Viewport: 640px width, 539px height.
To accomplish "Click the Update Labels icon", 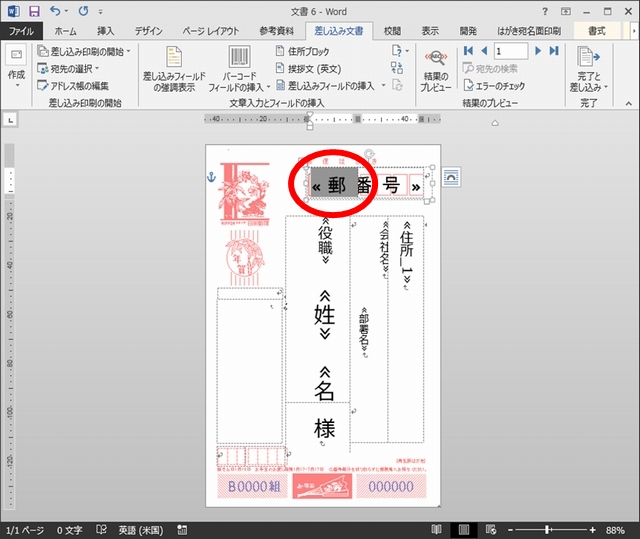I will pyautogui.click(x=397, y=85).
